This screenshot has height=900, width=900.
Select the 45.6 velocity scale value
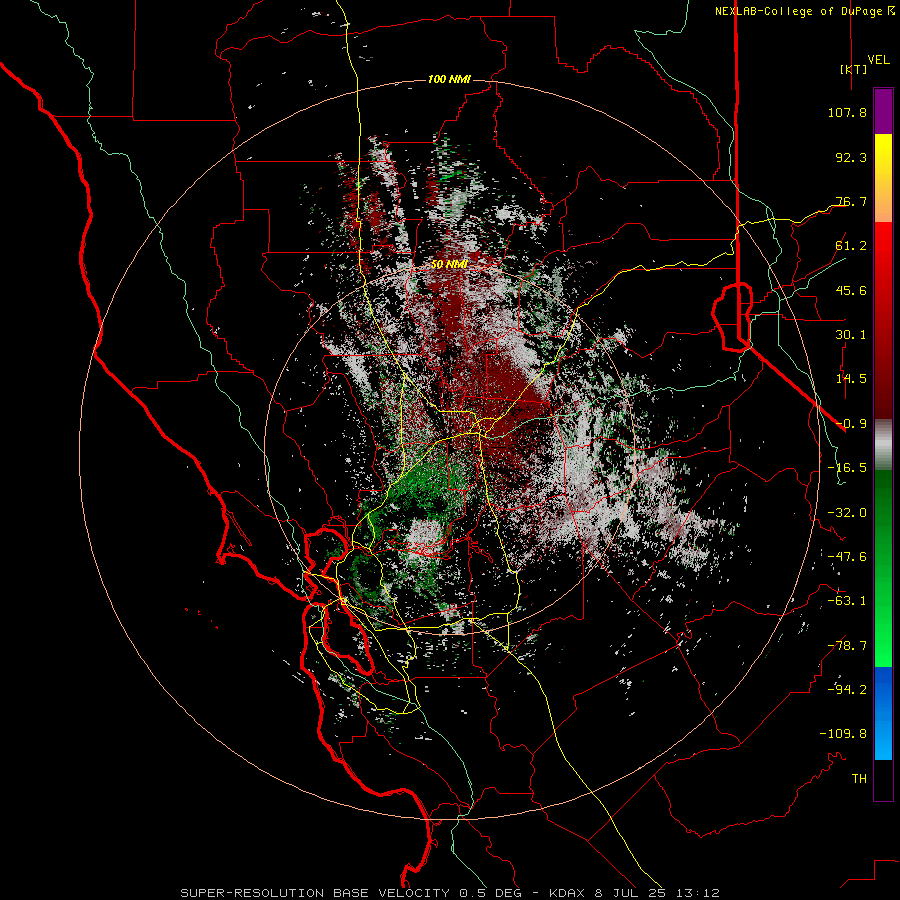coord(851,290)
